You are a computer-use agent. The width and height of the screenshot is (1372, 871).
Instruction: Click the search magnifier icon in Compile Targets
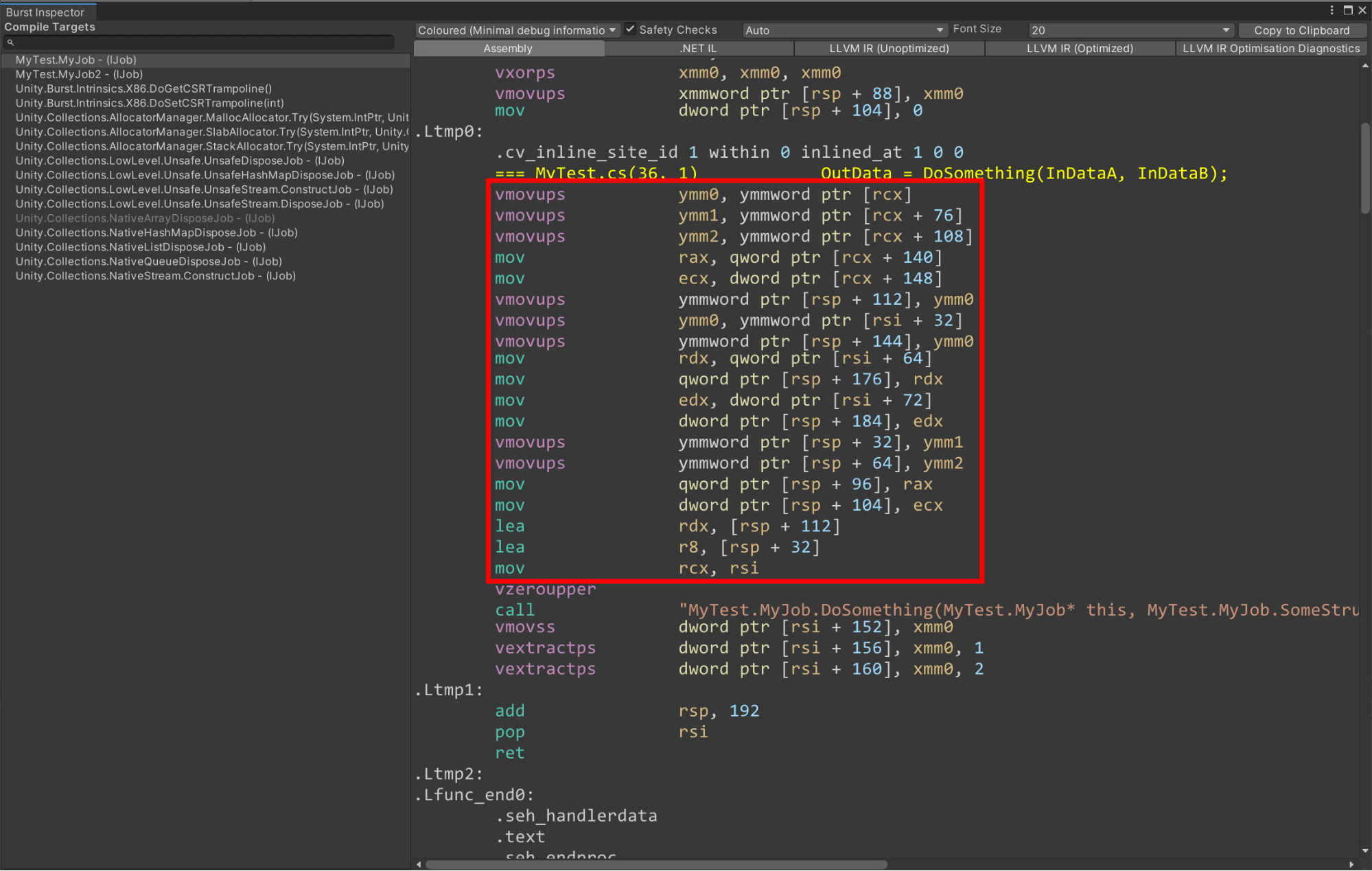(x=10, y=43)
